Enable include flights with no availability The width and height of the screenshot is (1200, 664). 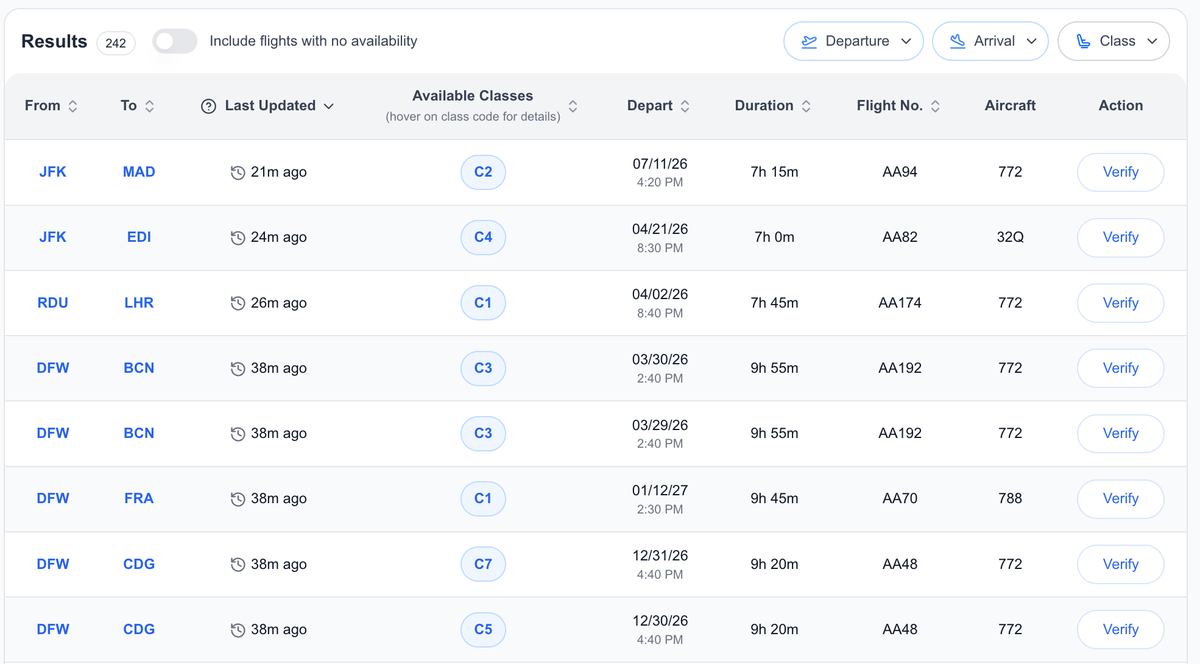click(x=174, y=41)
